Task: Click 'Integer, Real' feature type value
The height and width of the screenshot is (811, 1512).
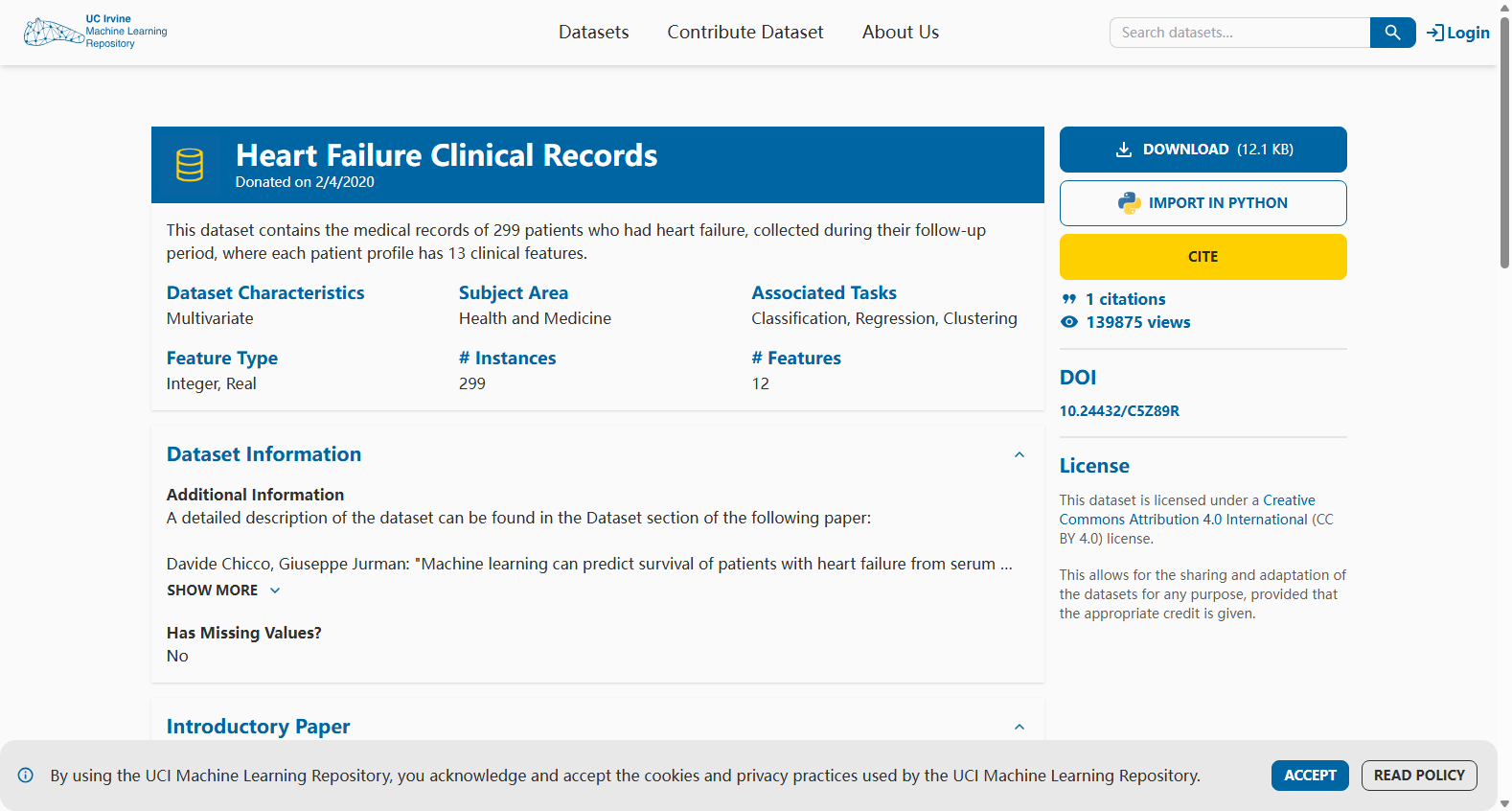Action: [x=212, y=383]
